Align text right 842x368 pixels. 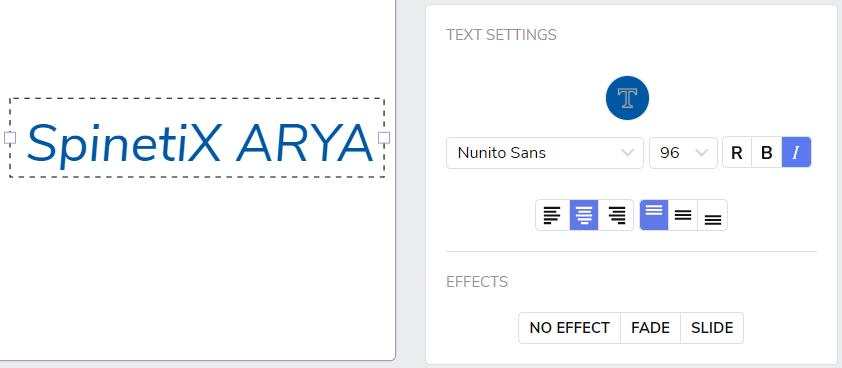[x=616, y=215]
